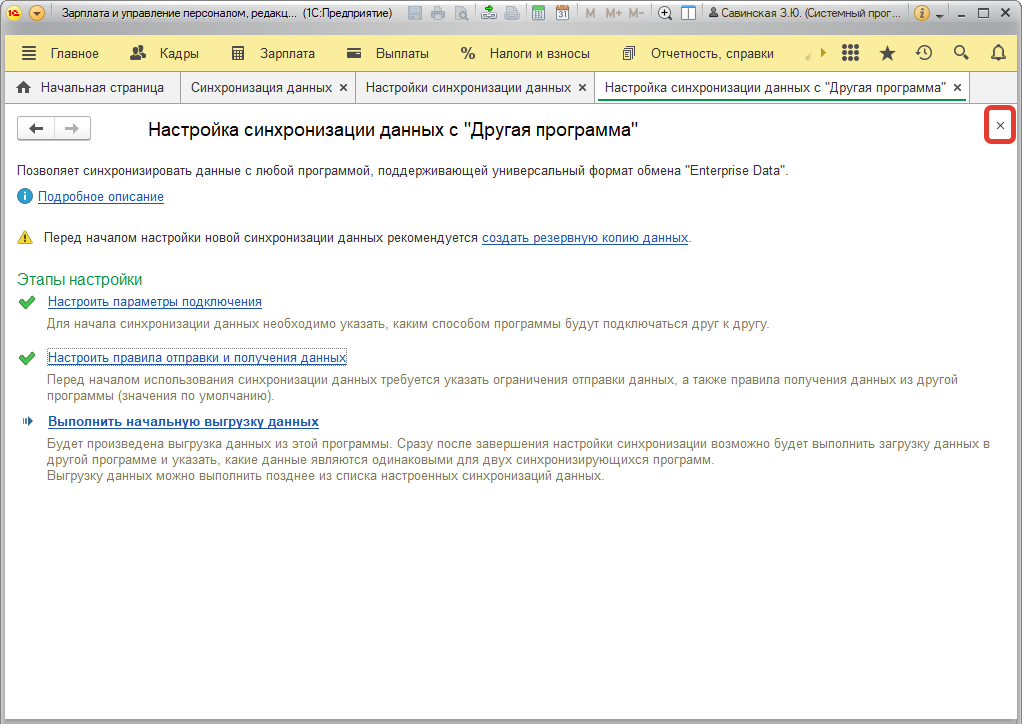Open the dropdown arrow beside the info icon
The image size is (1022, 724).
click(x=939, y=13)
